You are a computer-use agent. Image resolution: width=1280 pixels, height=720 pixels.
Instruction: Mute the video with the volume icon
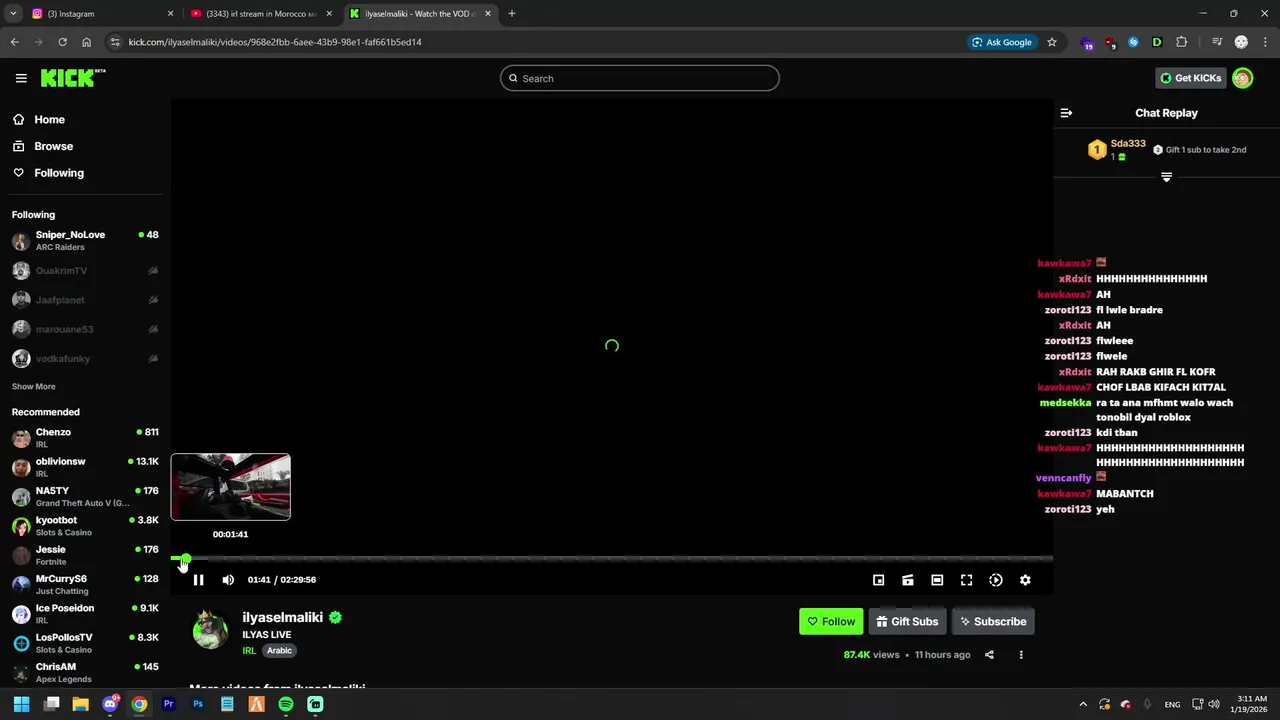click(228, 580)
